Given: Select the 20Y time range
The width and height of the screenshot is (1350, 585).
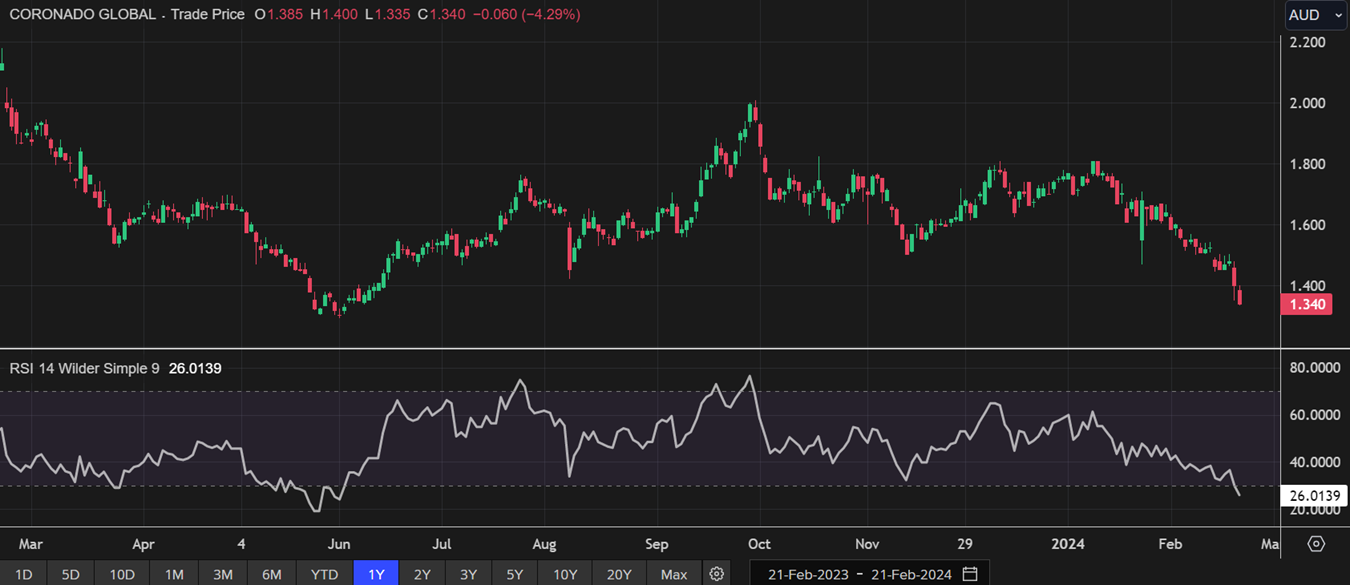Looking at the screenshot, I should [619, 574].
